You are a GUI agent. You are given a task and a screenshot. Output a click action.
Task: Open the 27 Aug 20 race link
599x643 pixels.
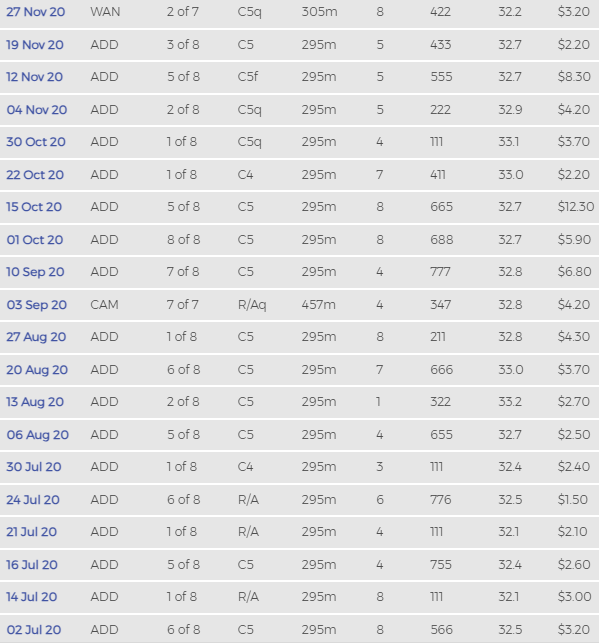click(x=36, y=337)
